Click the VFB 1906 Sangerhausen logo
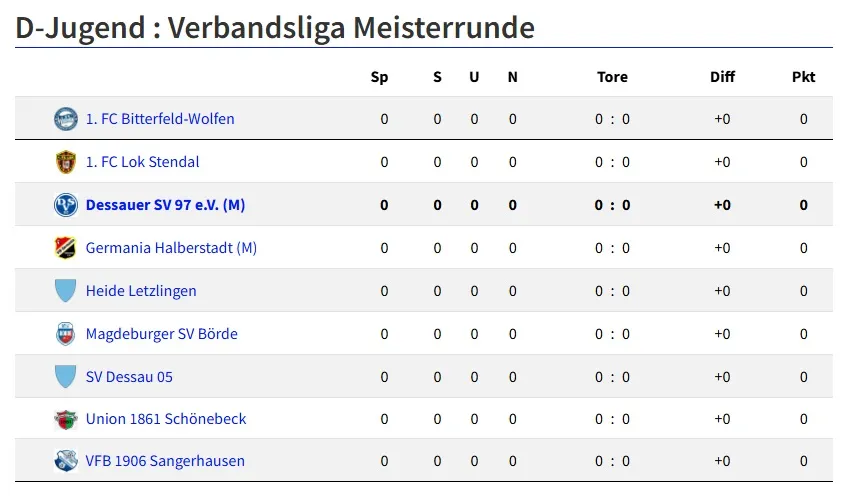848x497 pixels. point(65,461)
